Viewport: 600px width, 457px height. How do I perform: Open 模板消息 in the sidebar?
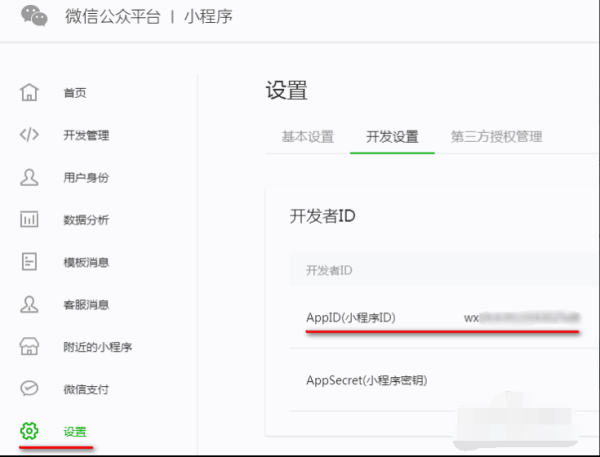pyautogui.click(x=86, y=263)
